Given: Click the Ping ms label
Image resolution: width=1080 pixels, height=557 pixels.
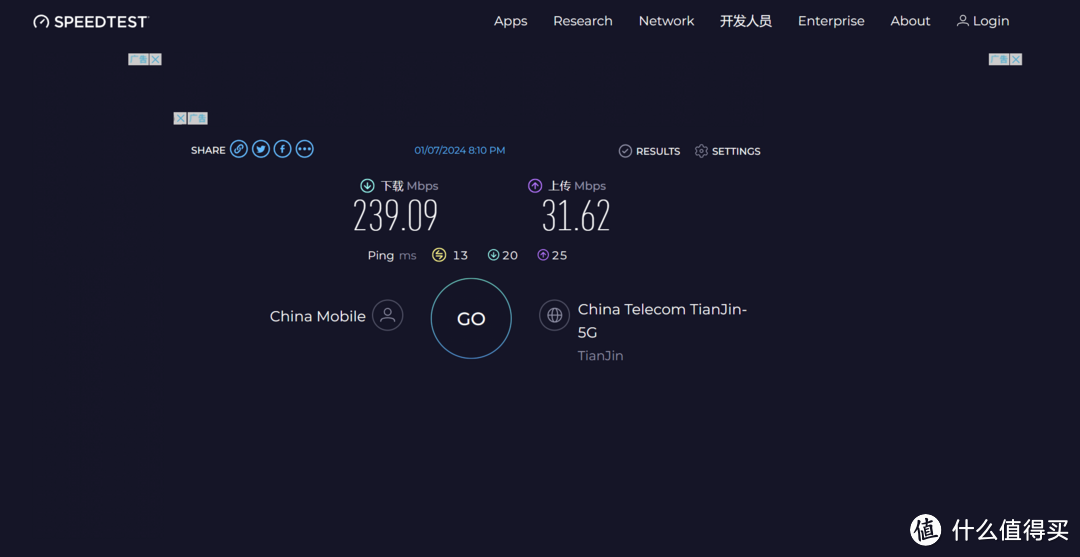Looking at the screenshot, I should (x=392, y=255).
